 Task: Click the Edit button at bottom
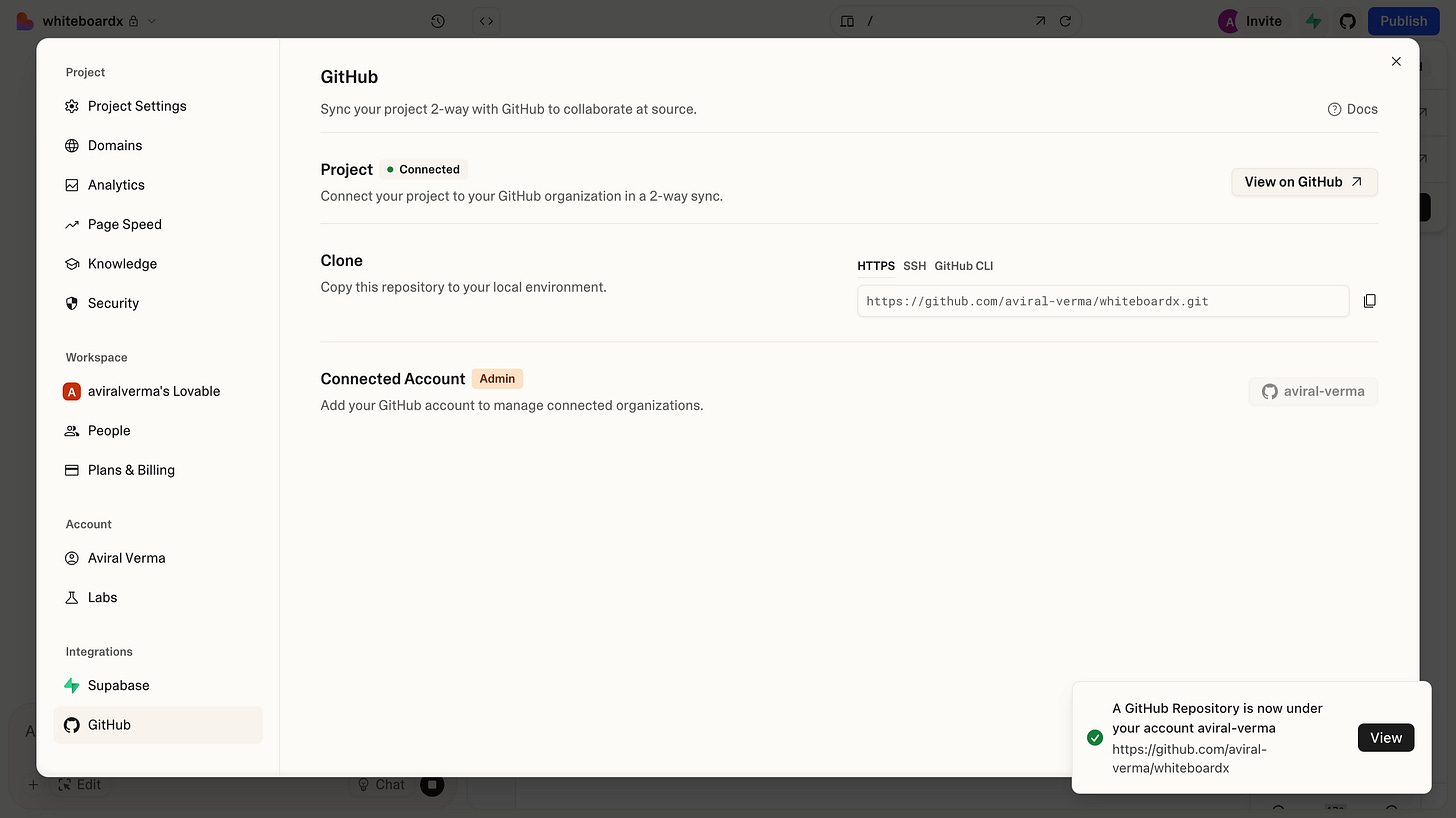tap(80, 785)
